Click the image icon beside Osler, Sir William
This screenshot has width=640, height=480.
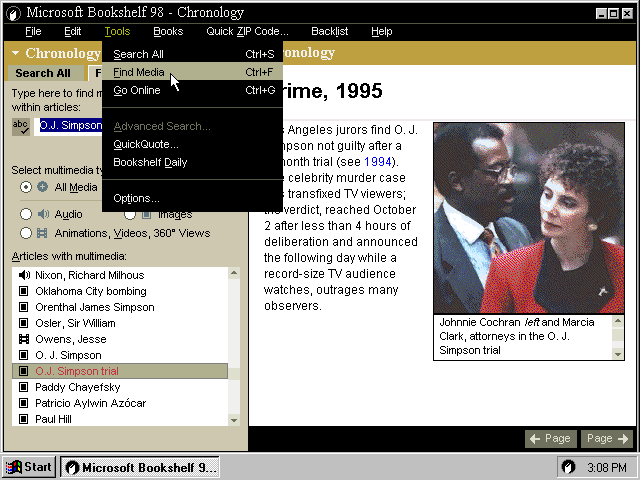pyautogui.click(x=24, y=323)
